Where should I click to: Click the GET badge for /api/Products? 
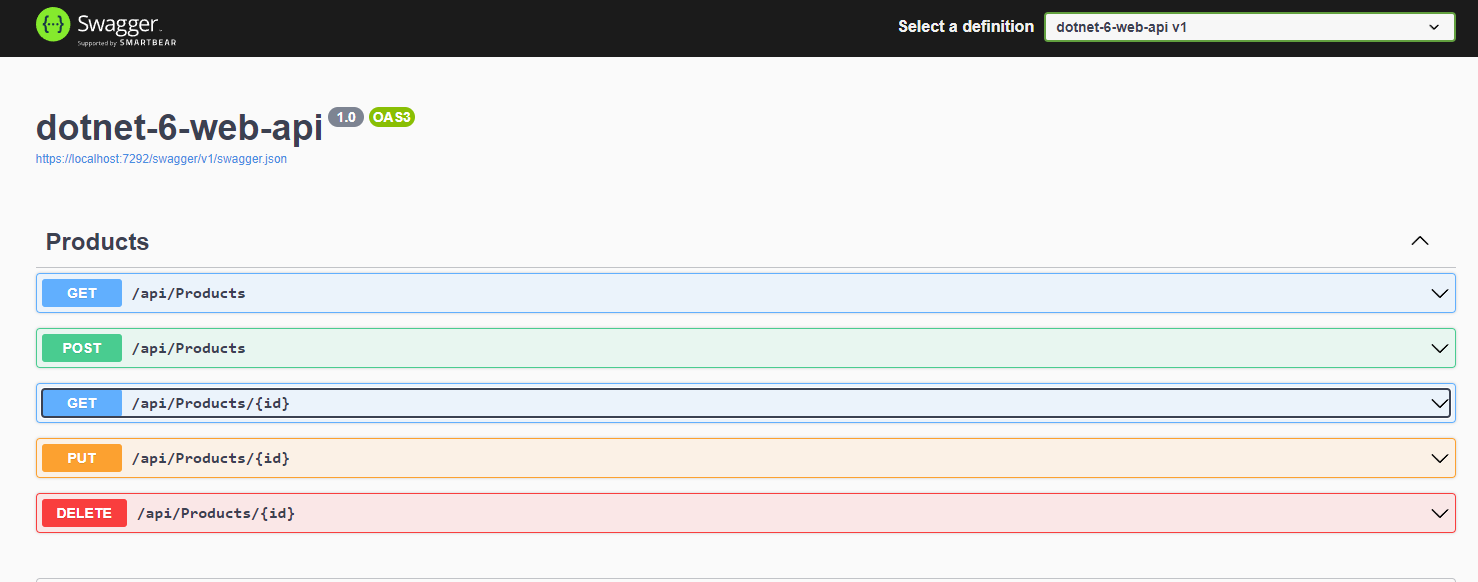[x=82, y=293]
